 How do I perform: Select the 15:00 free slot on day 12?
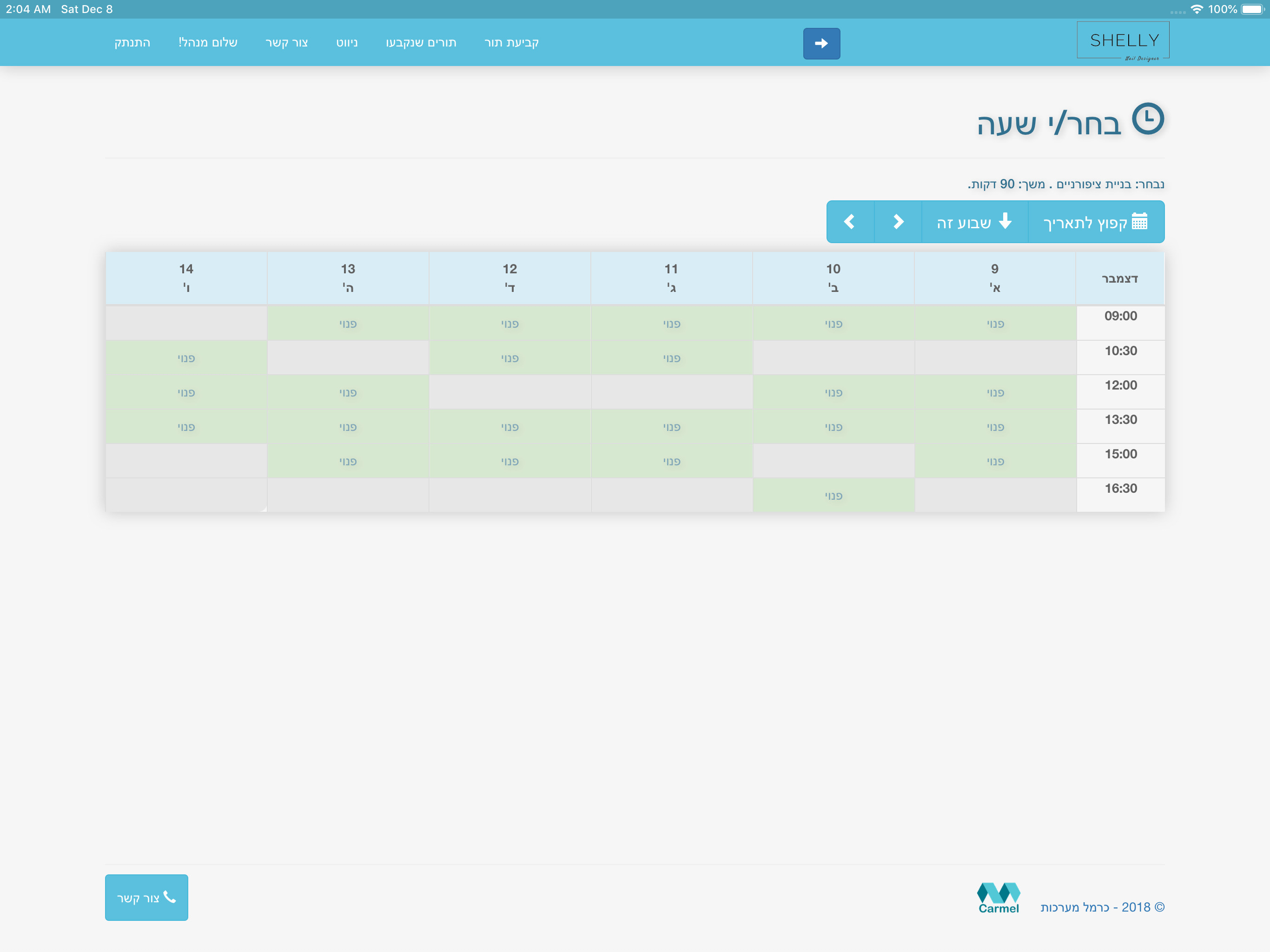[509, 461]
